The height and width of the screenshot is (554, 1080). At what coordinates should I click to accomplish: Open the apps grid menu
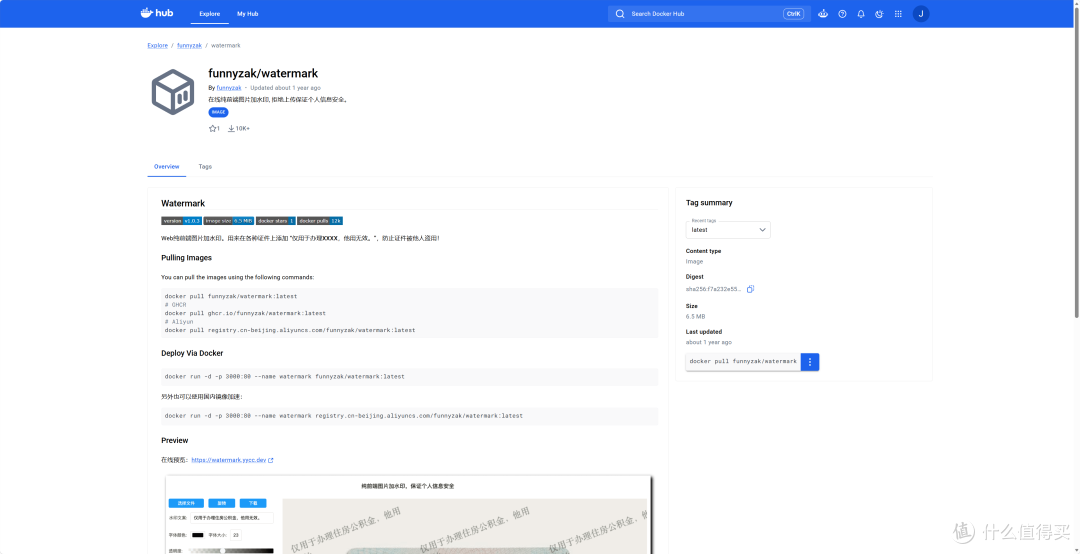tap(897, 14)
